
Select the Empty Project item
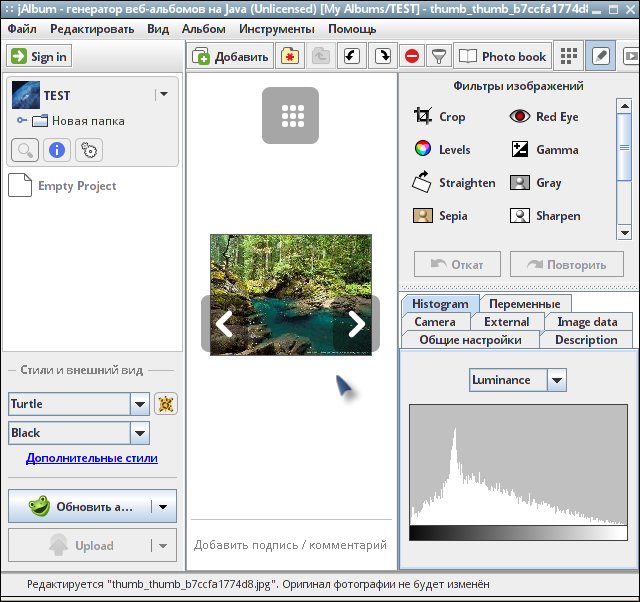(62, 186)
